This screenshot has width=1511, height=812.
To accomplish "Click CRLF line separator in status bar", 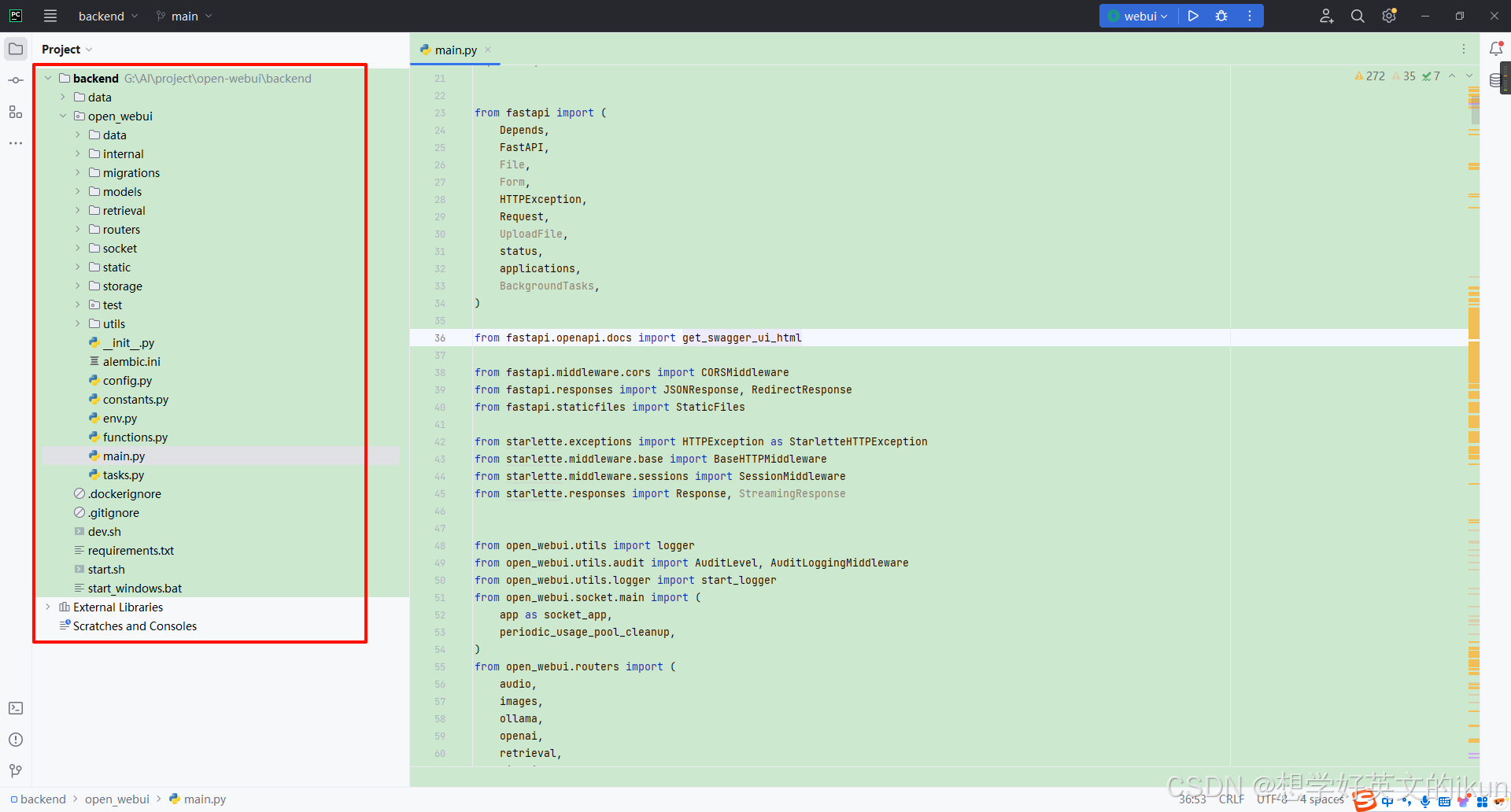I will pyautogui.click(x=1232, y=799).
